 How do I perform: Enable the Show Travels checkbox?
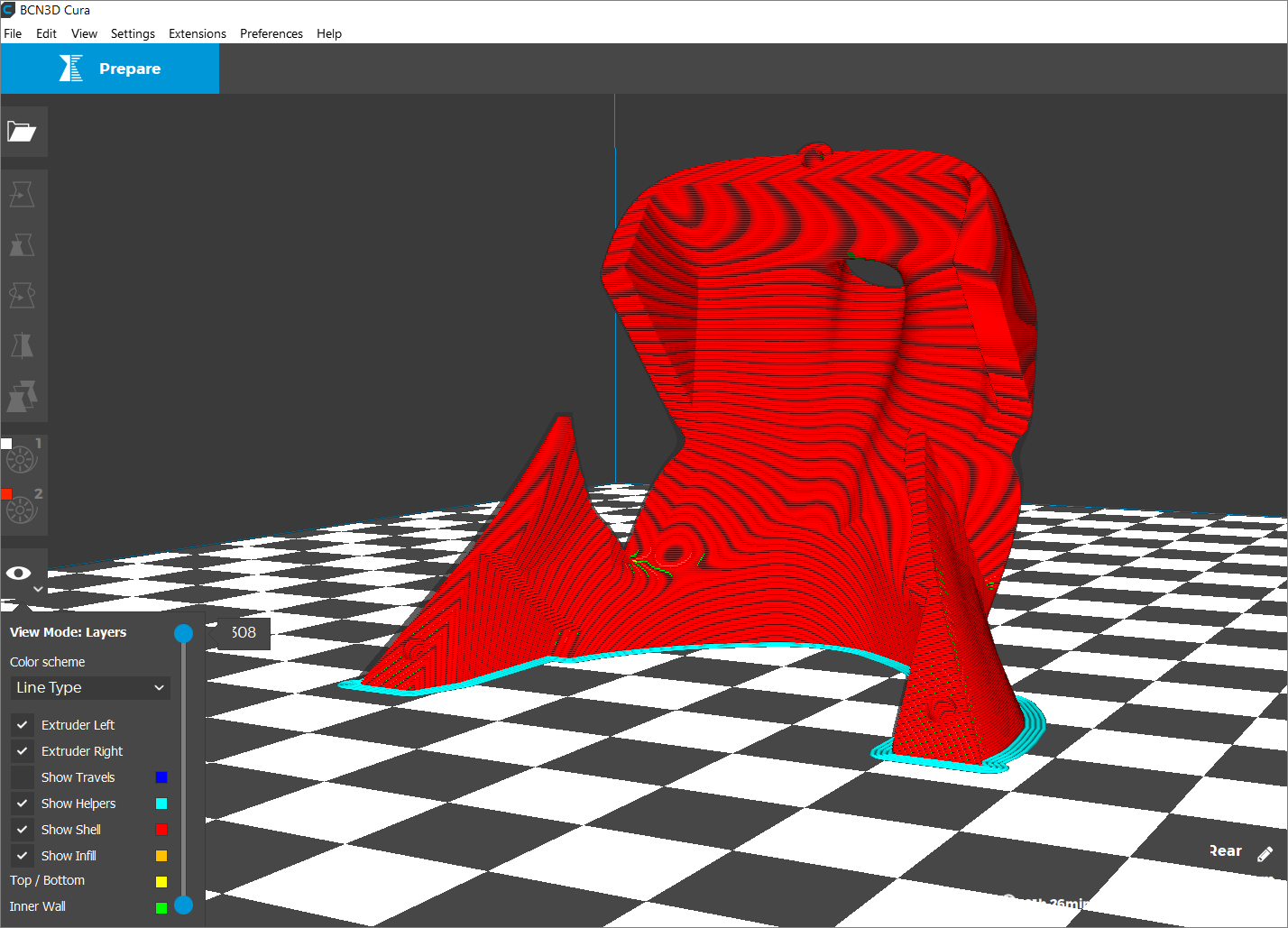pos(23,777)
